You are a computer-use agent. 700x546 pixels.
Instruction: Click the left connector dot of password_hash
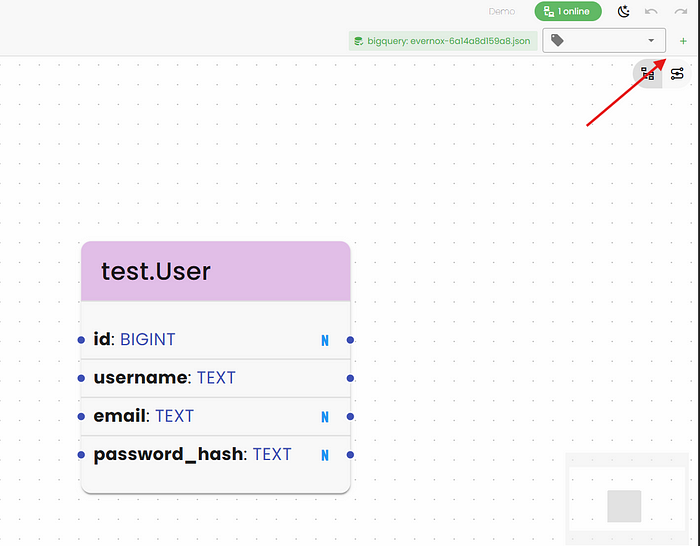point(81,454)
